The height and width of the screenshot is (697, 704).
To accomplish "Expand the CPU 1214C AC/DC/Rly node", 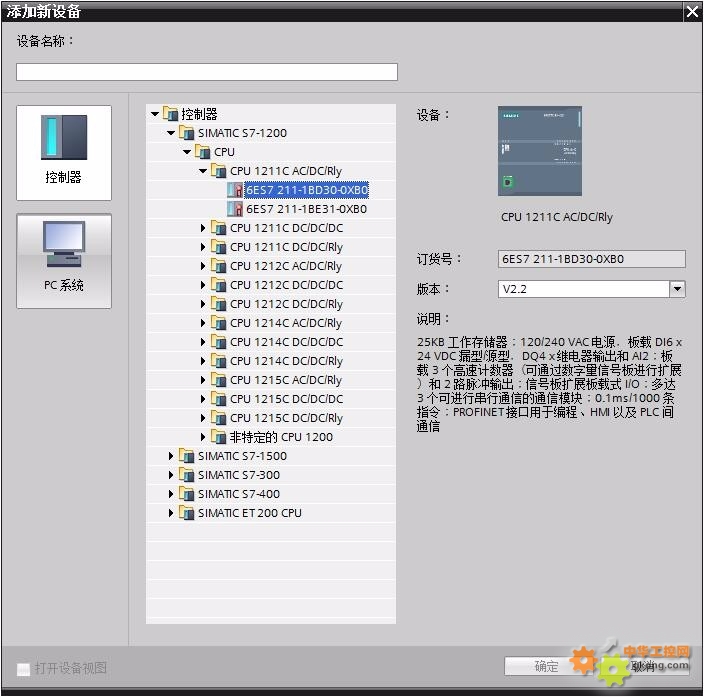I will tap(203, 323).
